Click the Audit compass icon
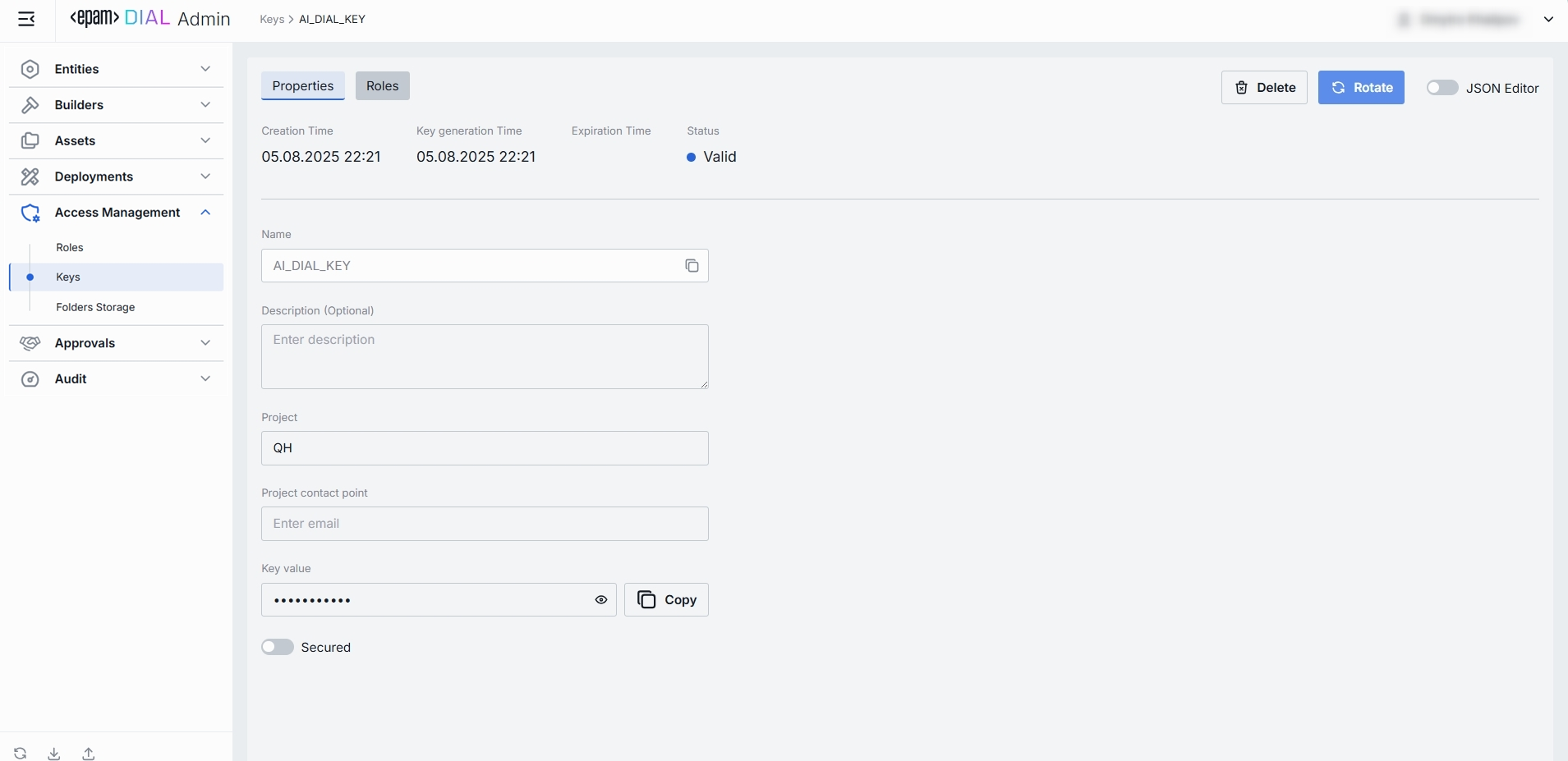 coord(30,379)
